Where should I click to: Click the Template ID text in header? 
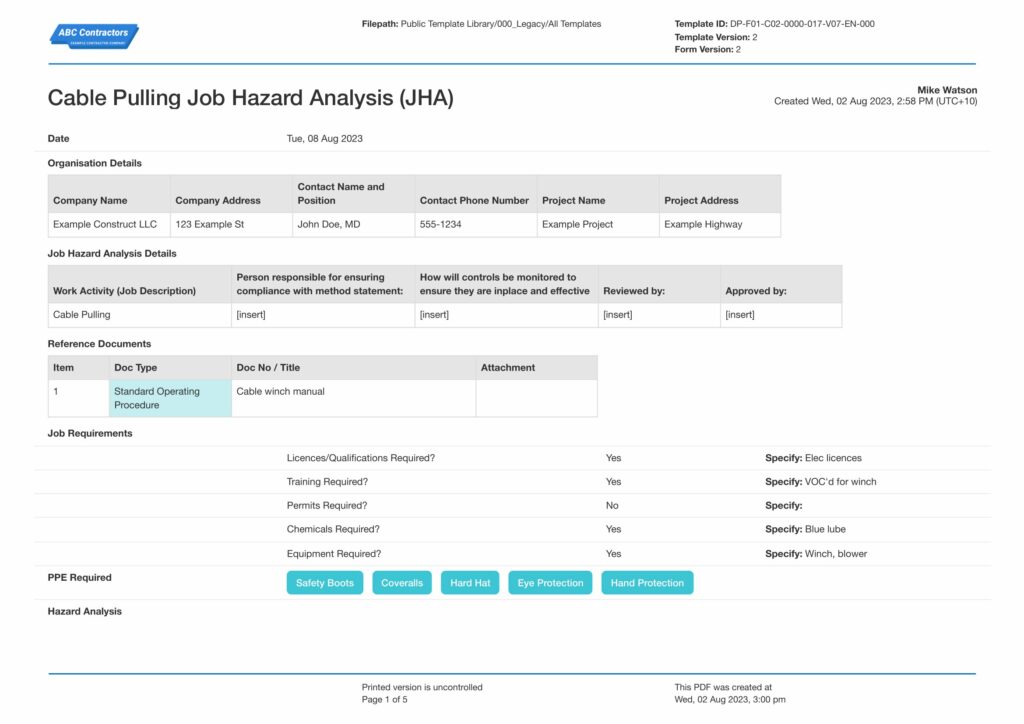coord(775,24)
